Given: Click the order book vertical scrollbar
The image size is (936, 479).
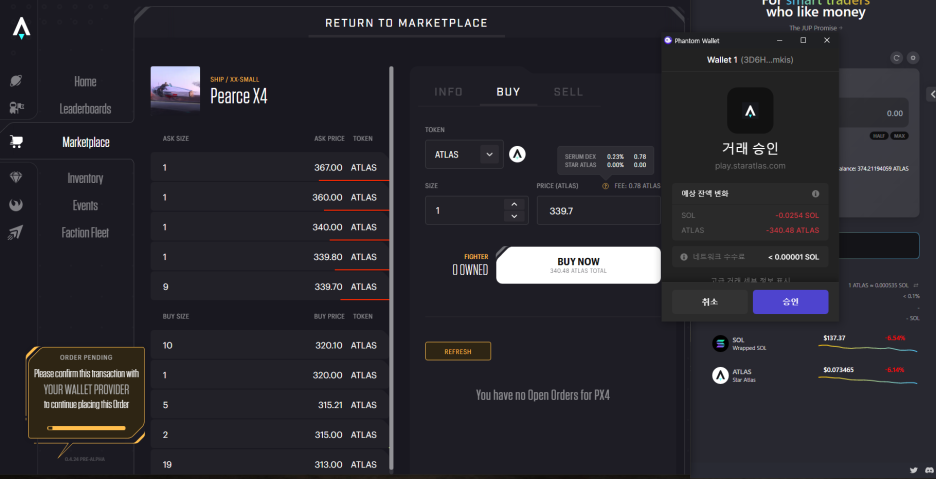Looking at the screenshot, I should tap(391, 269).
